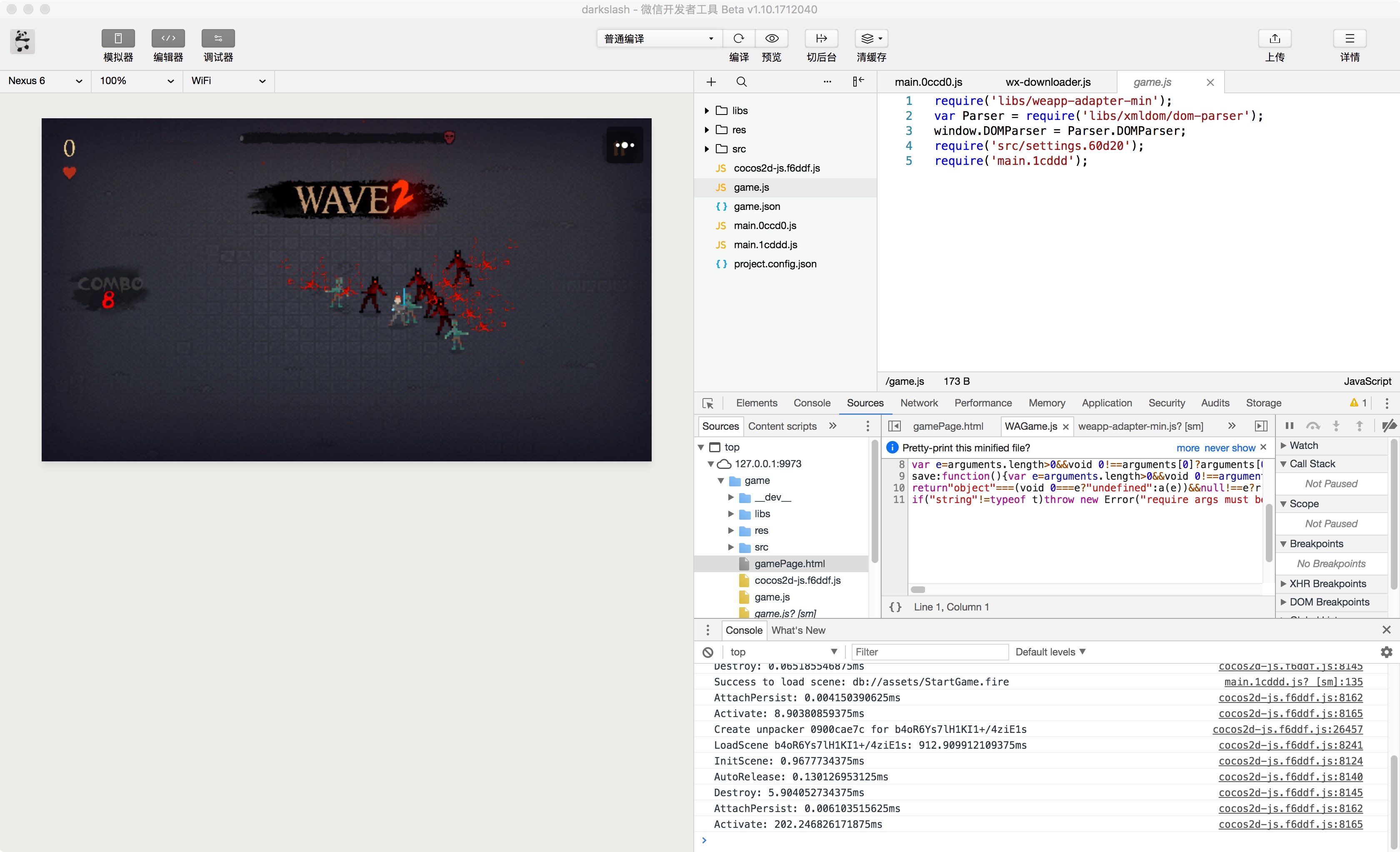Image resolution: width=1400 pixels, height=852 pixels.
Task: Open the 100% zoom dropdown
Action: point(137,81)
